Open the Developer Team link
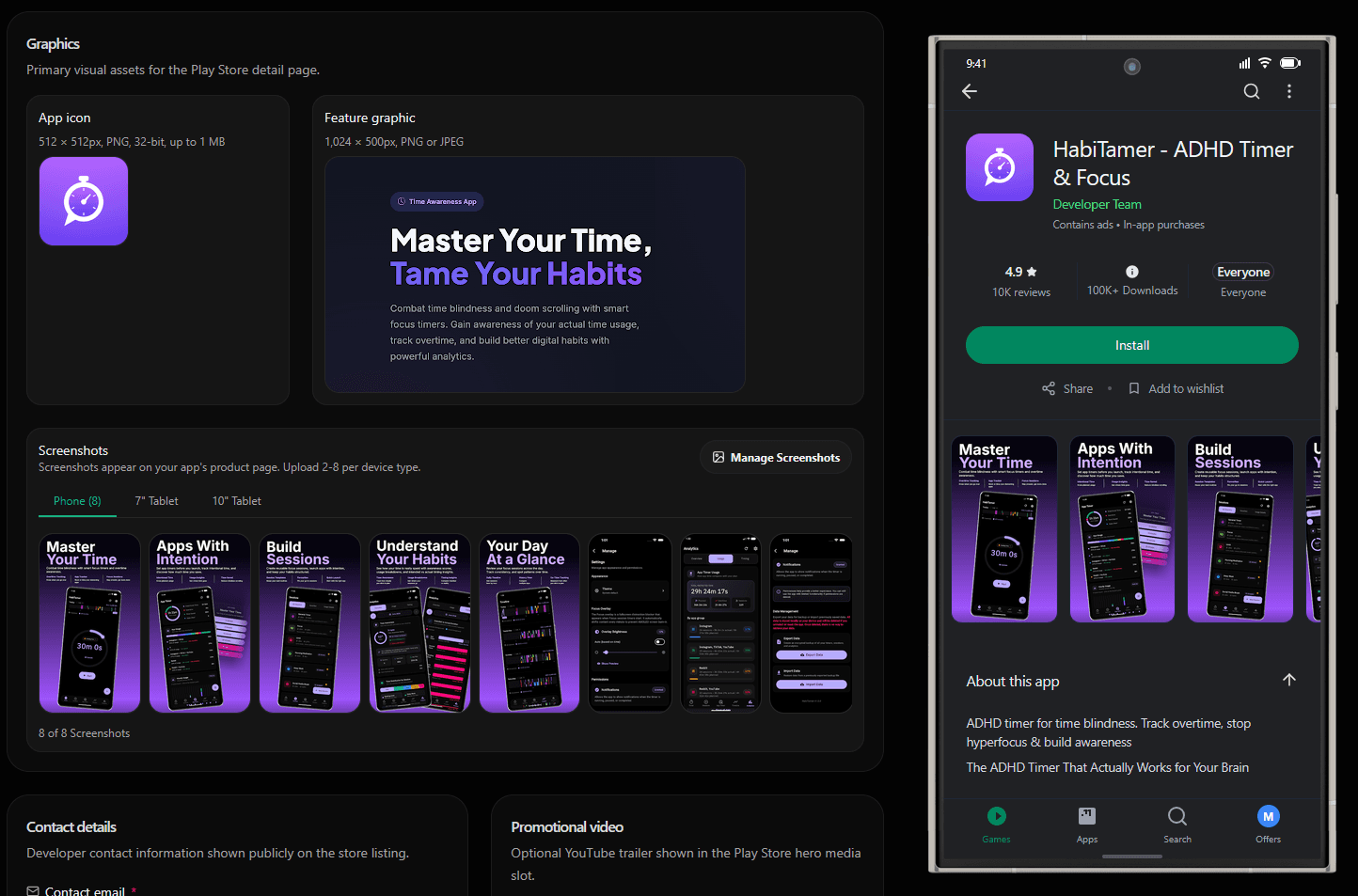The height and width of the screenshot is (896, 1358). click(1097, 204)
